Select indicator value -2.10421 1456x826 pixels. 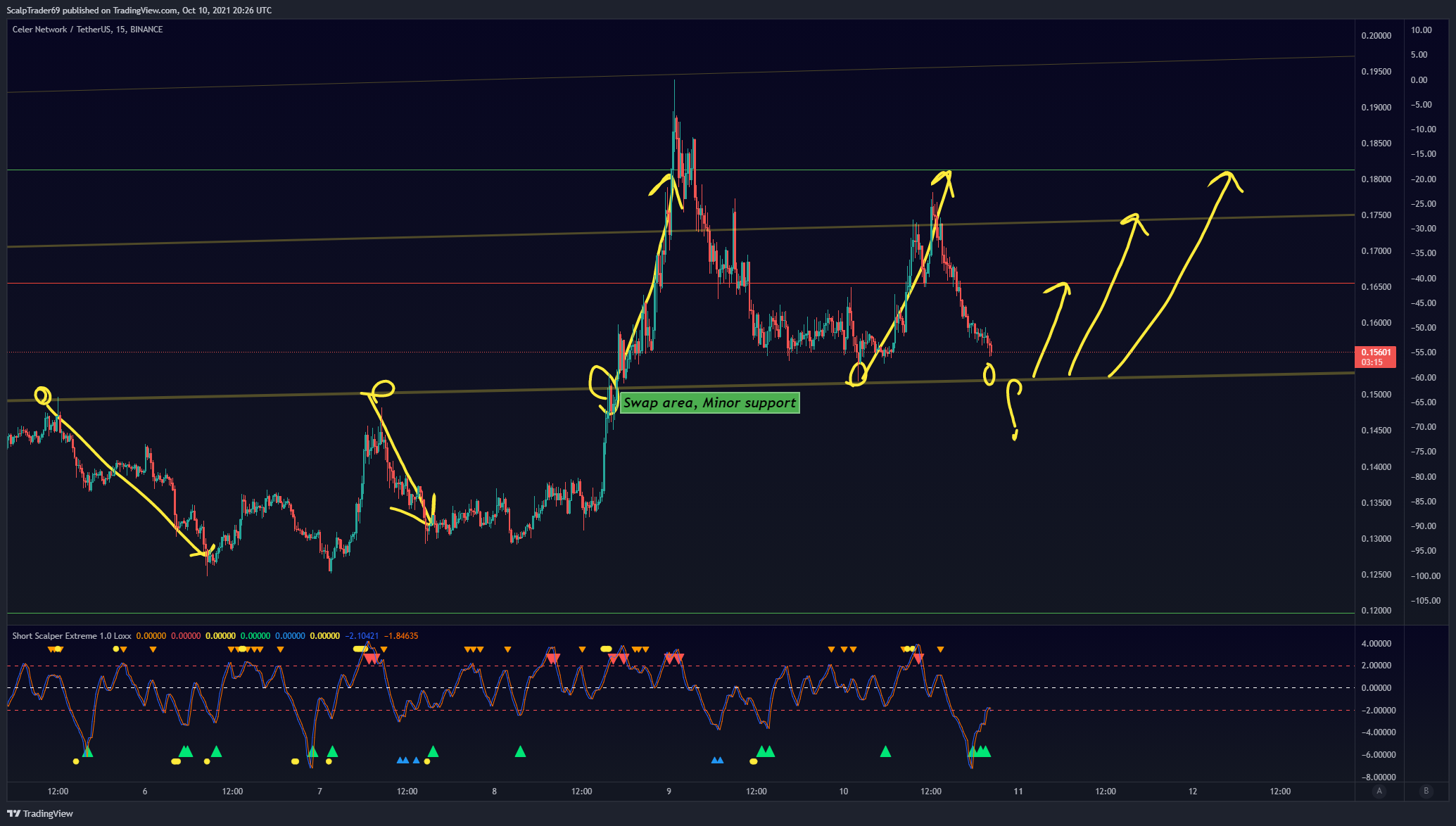(x=362, y=635)
